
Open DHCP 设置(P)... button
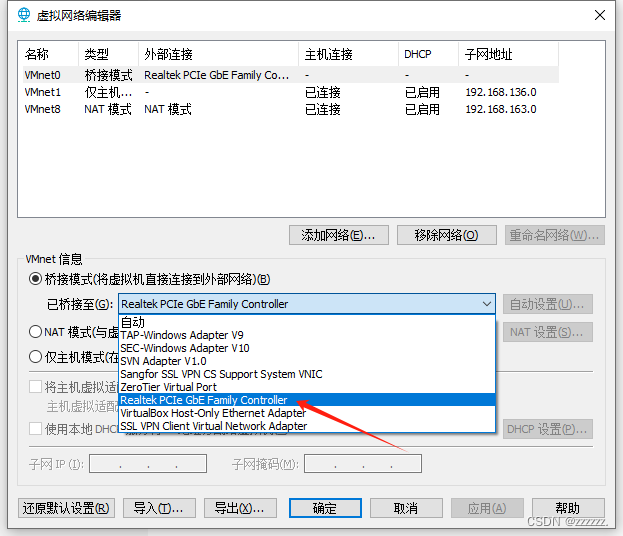coord(548,429)
